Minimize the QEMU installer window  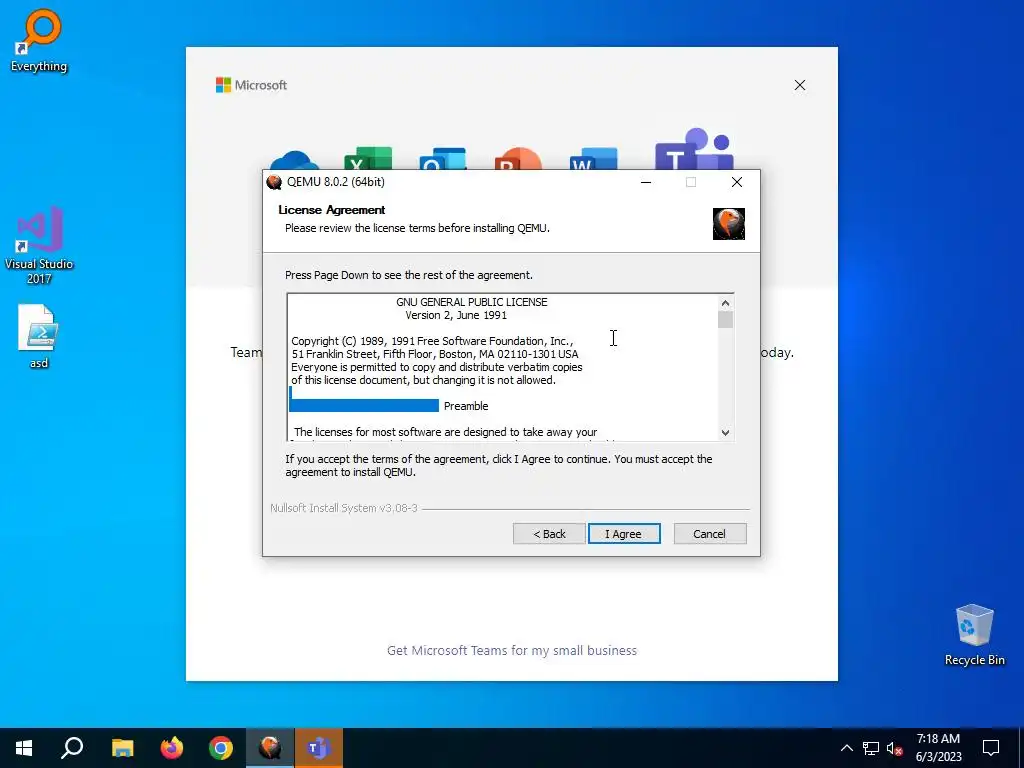tap(646, 182)
